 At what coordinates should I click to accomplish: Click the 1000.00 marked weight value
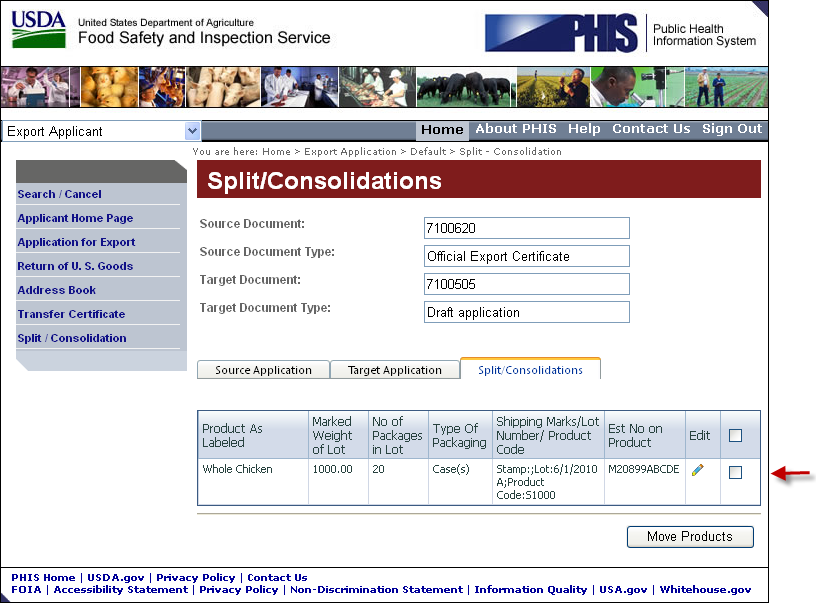(333, 469)
